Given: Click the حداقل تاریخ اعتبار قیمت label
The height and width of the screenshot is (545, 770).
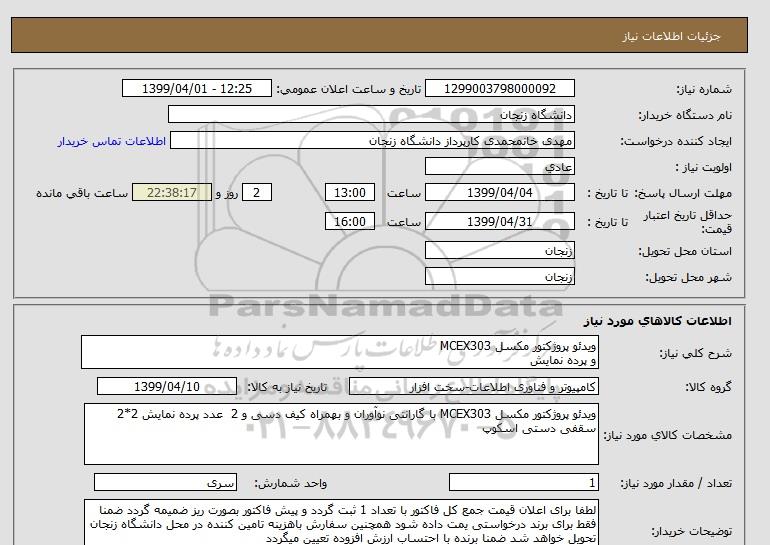Looking at the screenshot, I should pos(688,222).
